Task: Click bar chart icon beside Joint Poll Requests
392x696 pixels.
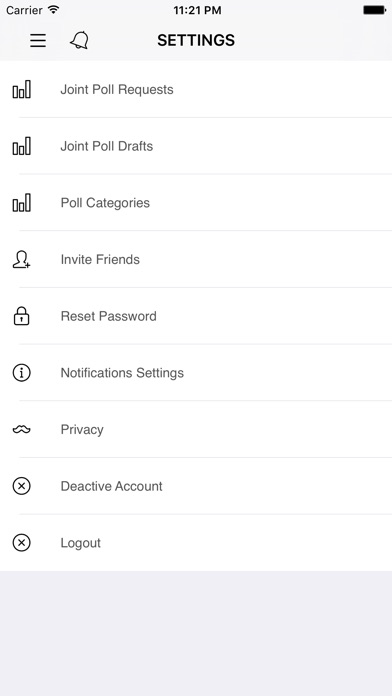Action: click(x=21, y=89)
